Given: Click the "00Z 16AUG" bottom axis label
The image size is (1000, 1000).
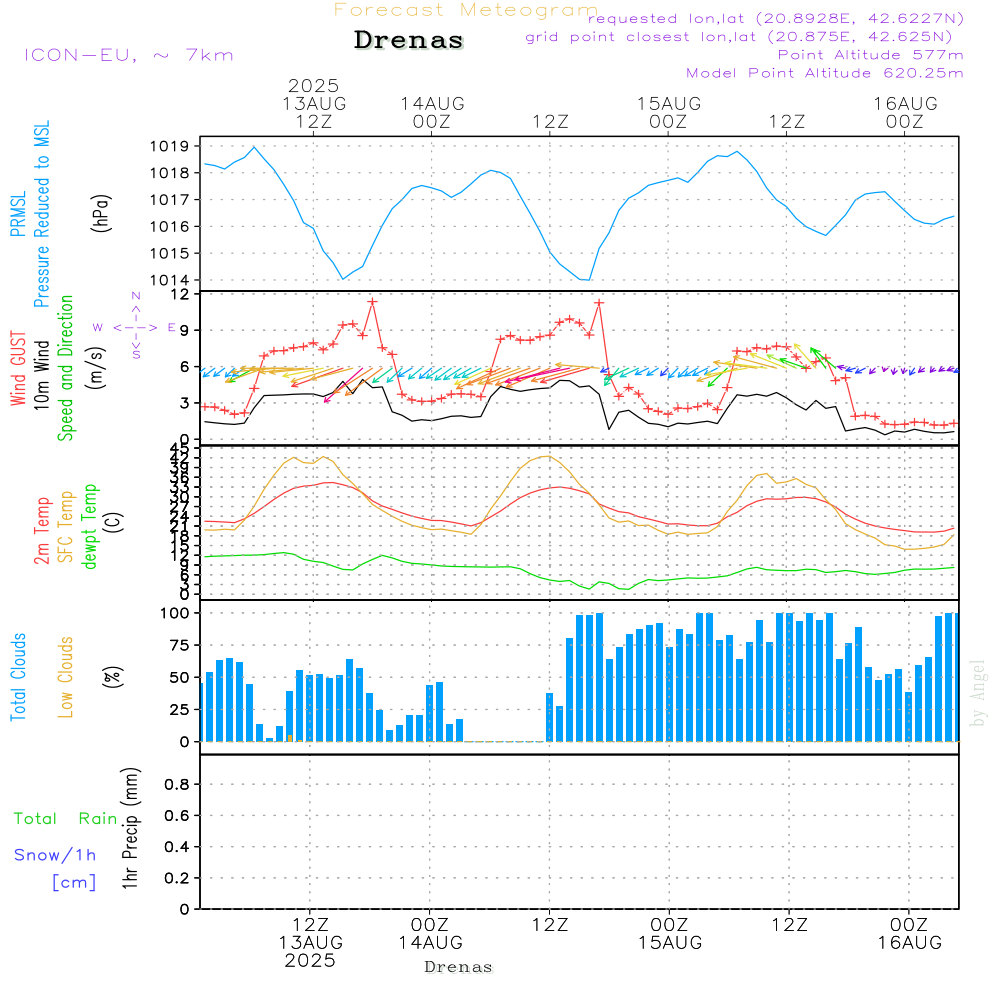Looking at the screenshot, I should 909,934.
